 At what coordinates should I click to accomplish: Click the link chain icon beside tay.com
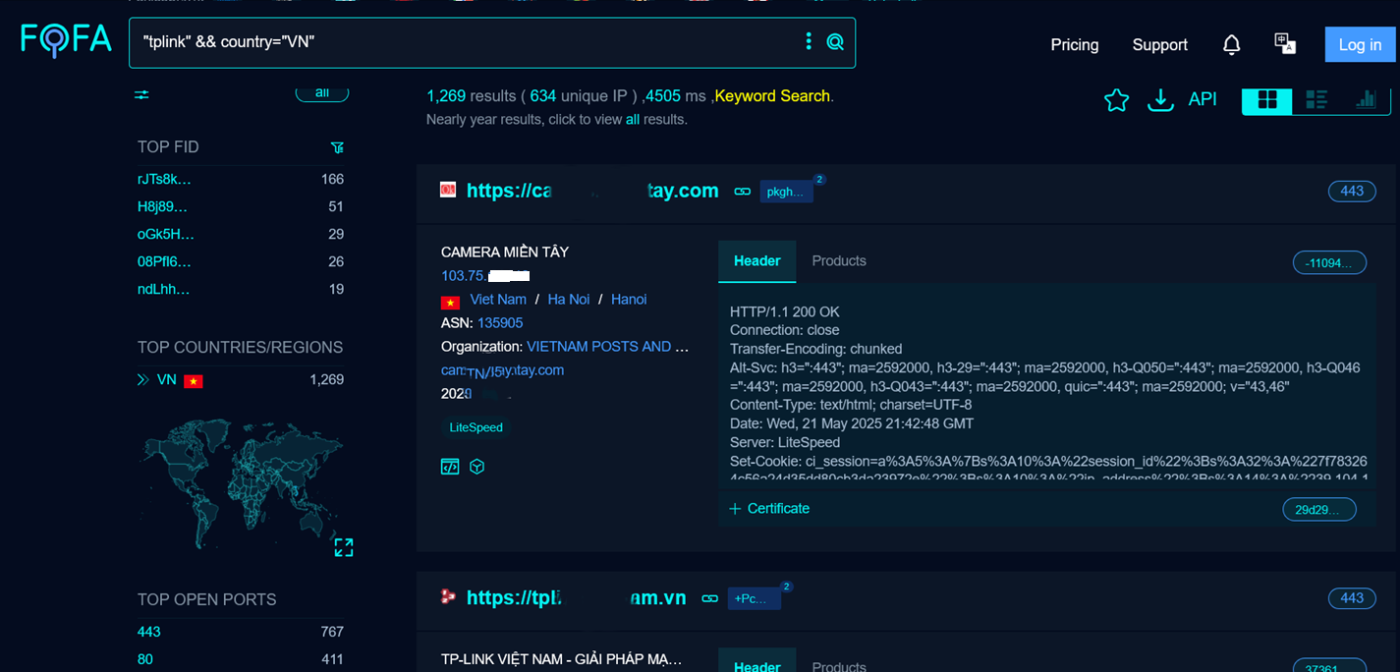(742, 191)
